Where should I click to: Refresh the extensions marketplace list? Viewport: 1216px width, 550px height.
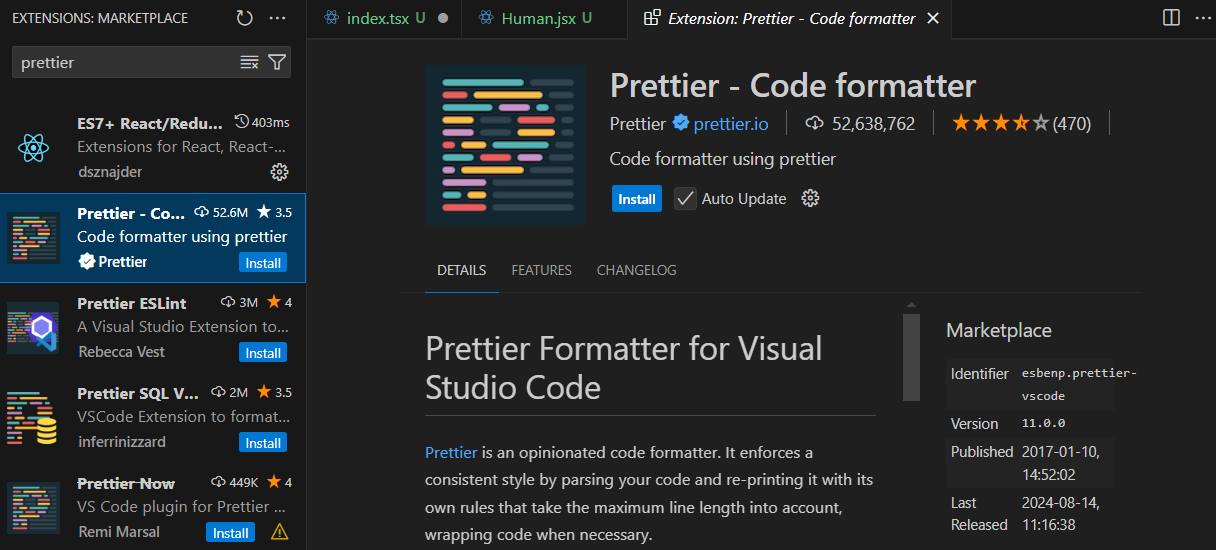[245, 18]
